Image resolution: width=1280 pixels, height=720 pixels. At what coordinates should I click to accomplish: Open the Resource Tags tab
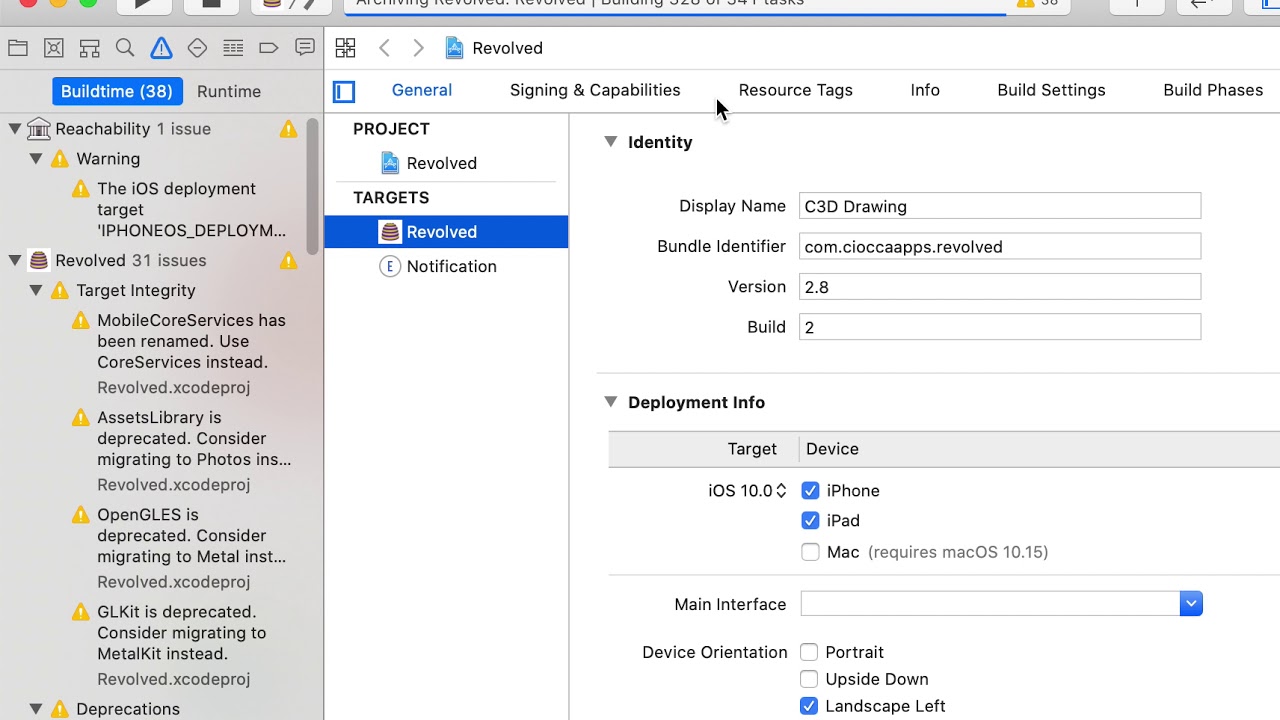tap(796, 90)
